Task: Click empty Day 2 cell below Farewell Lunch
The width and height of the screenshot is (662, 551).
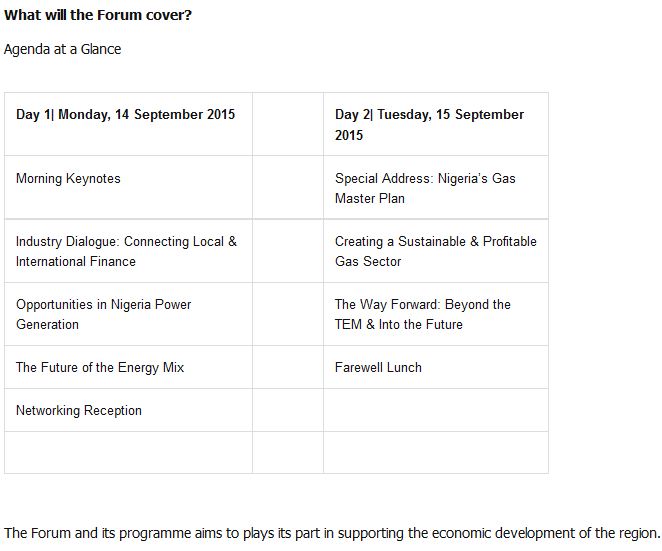Action: (435, 410)
